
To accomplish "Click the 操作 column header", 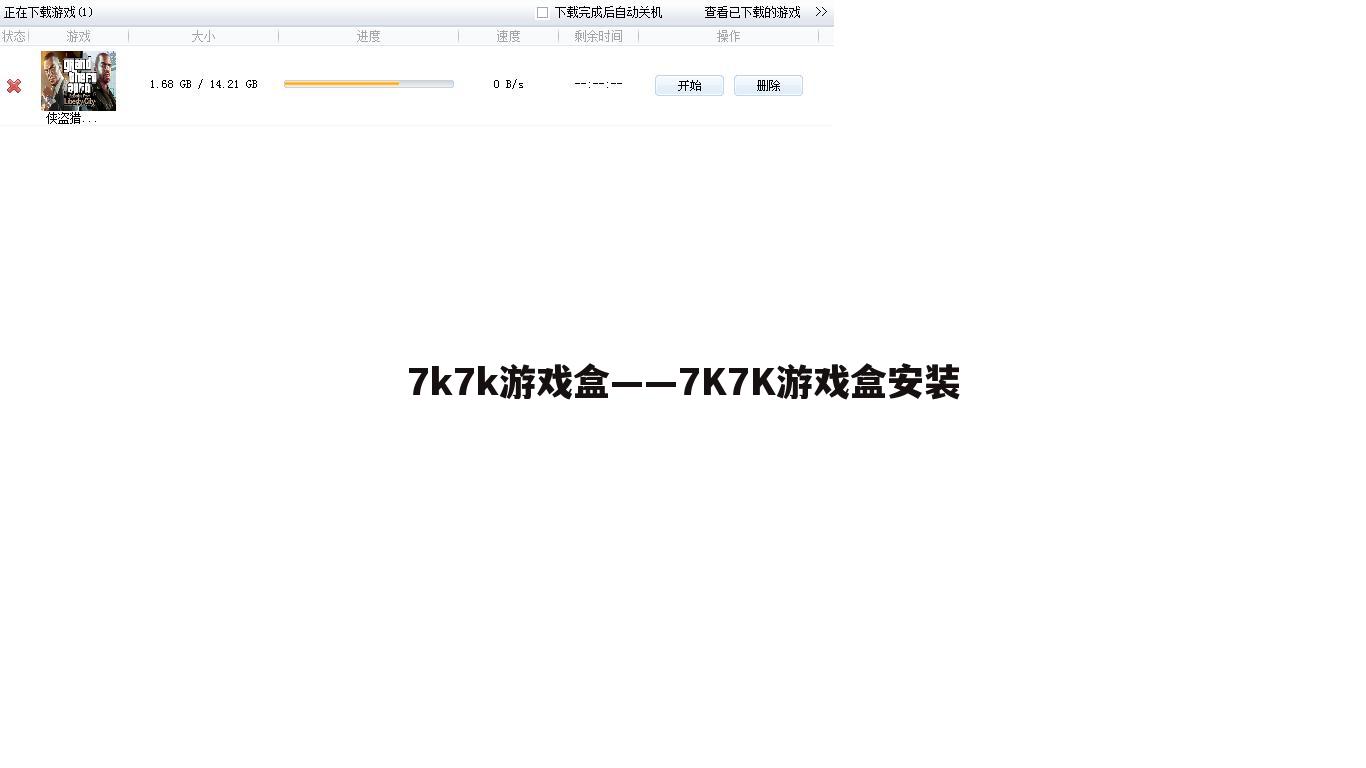I will click(728, 36).
